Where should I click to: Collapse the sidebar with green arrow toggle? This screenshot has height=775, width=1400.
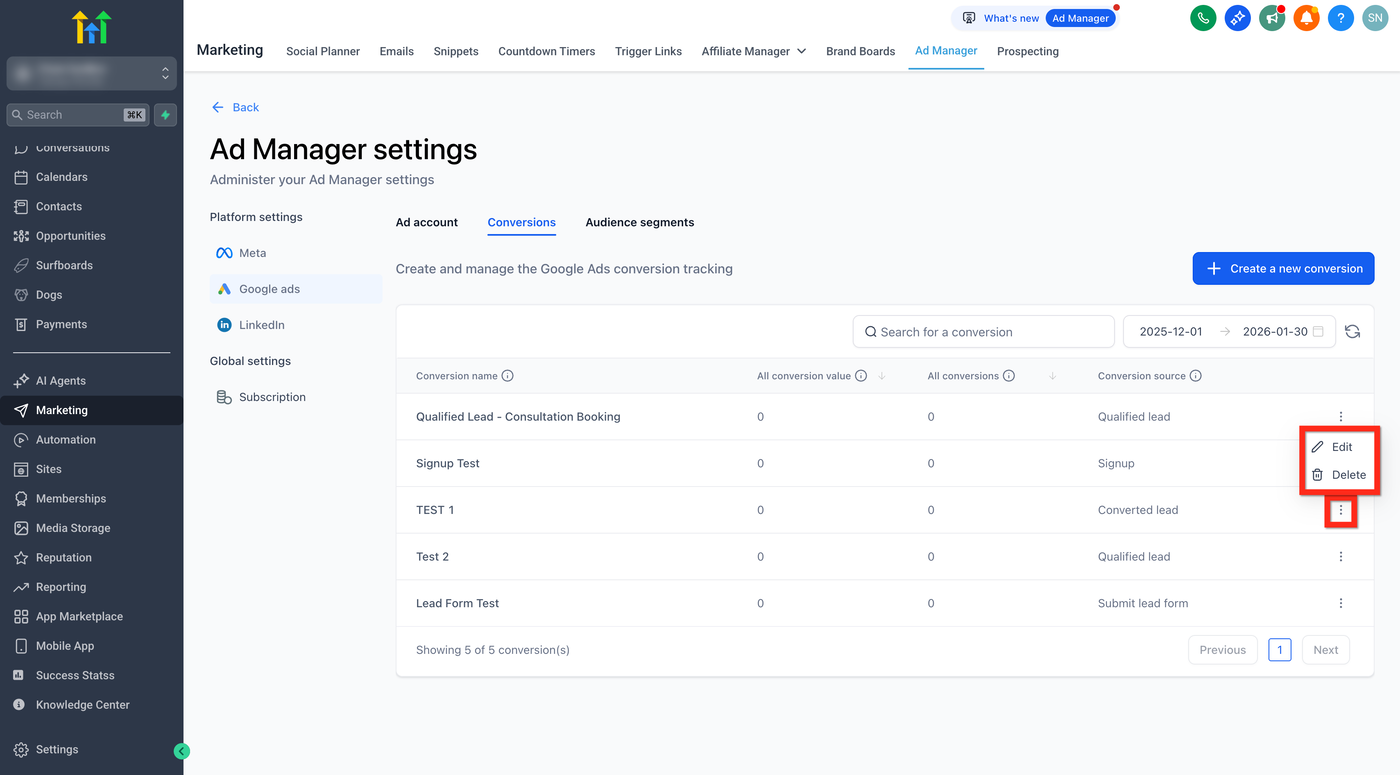(x=182, y=751)
